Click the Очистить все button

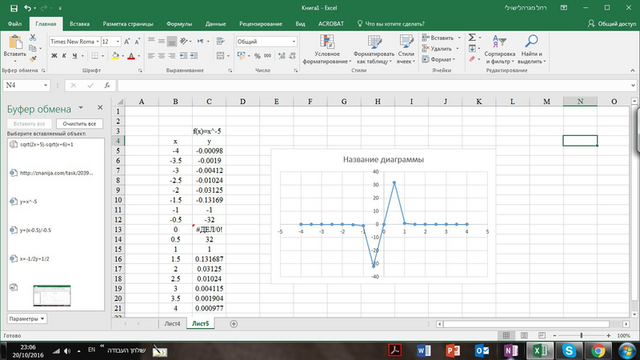(79, 124)
